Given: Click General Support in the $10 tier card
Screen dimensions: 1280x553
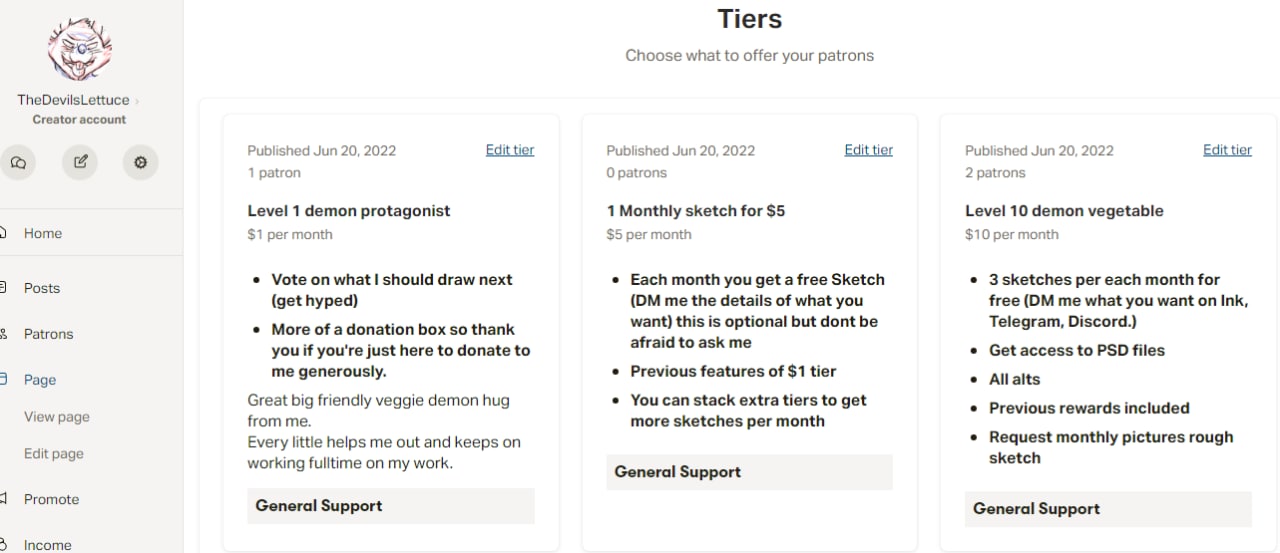Looking at the screenshot, I should click(1037, 509).
